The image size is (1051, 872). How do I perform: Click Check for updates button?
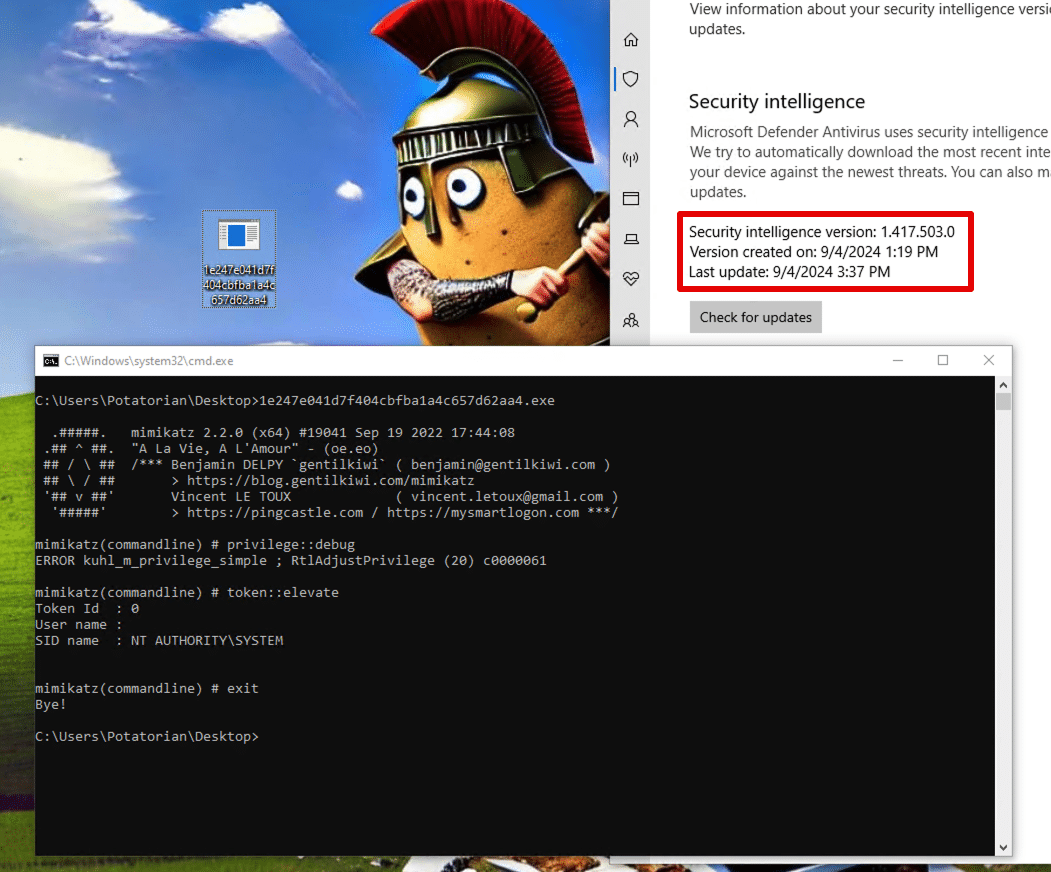(x=755, y=317)
